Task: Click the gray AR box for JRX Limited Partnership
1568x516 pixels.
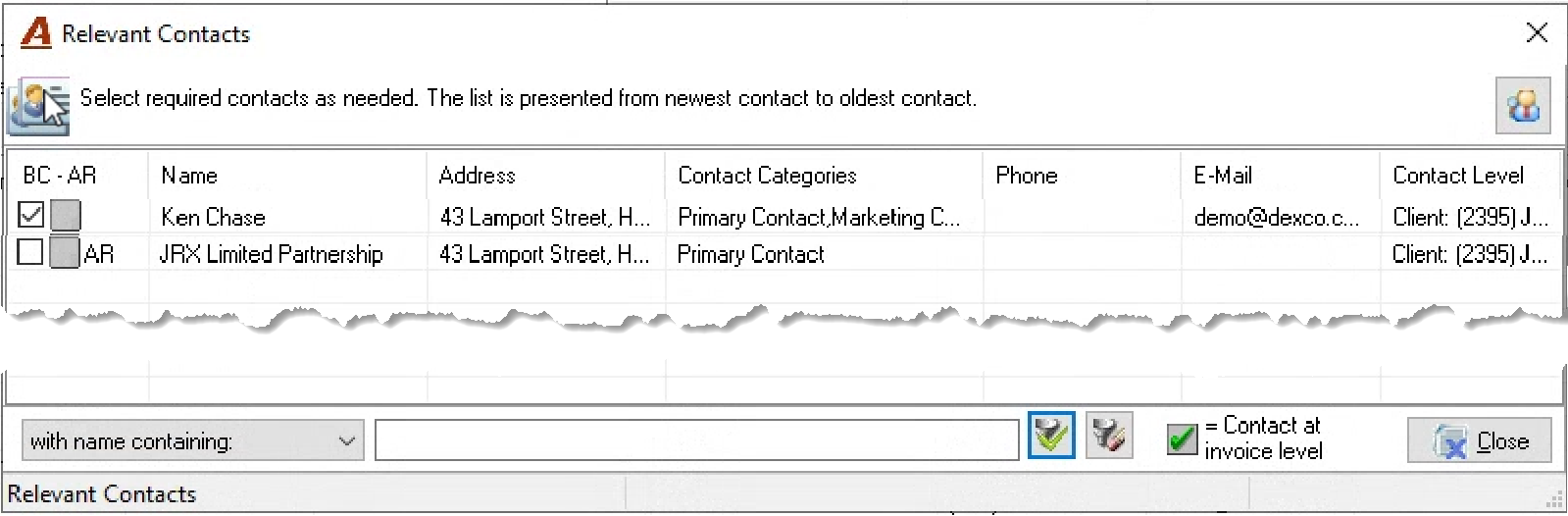Action: point(65,253)
